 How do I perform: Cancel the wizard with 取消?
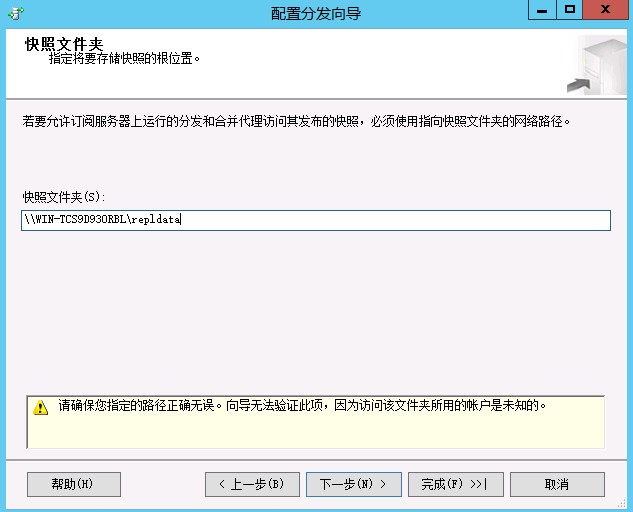coord(557,484)
